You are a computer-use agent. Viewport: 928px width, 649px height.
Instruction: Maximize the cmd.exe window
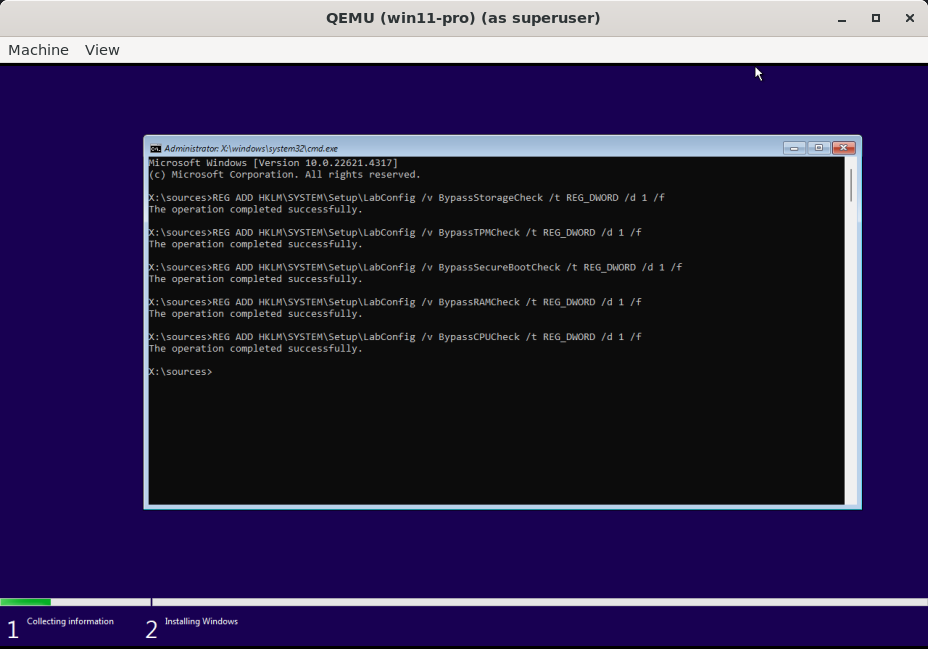point(819,148)
